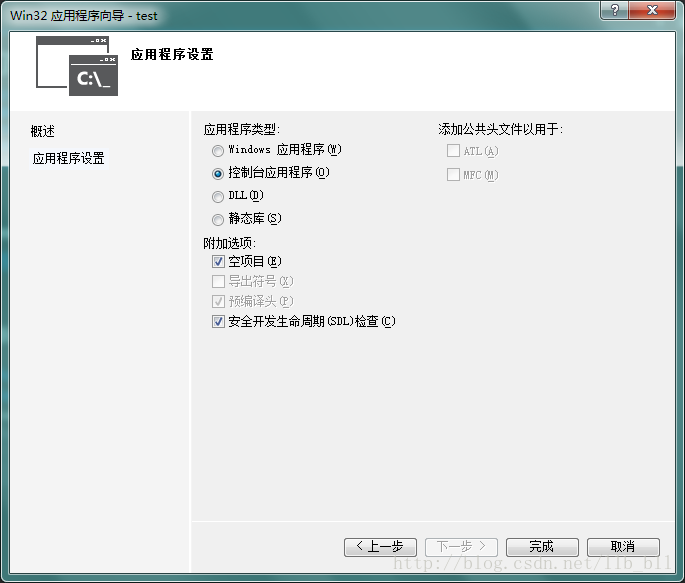Open the 概述 page in sidebar
This screenshot has height=583, width=685.
[x=42, y=131]
